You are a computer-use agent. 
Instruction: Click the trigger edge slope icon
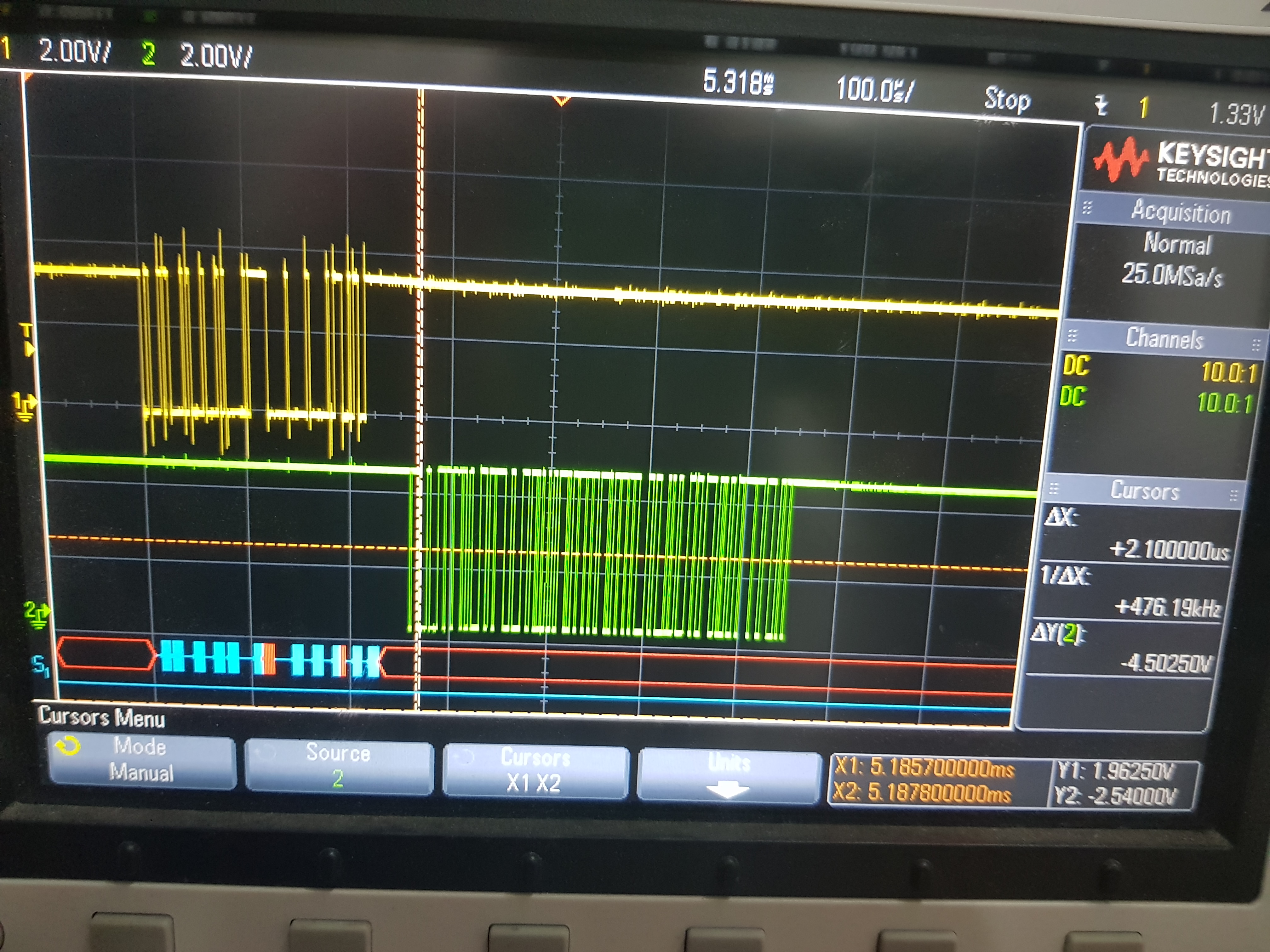click(1101, 106)
